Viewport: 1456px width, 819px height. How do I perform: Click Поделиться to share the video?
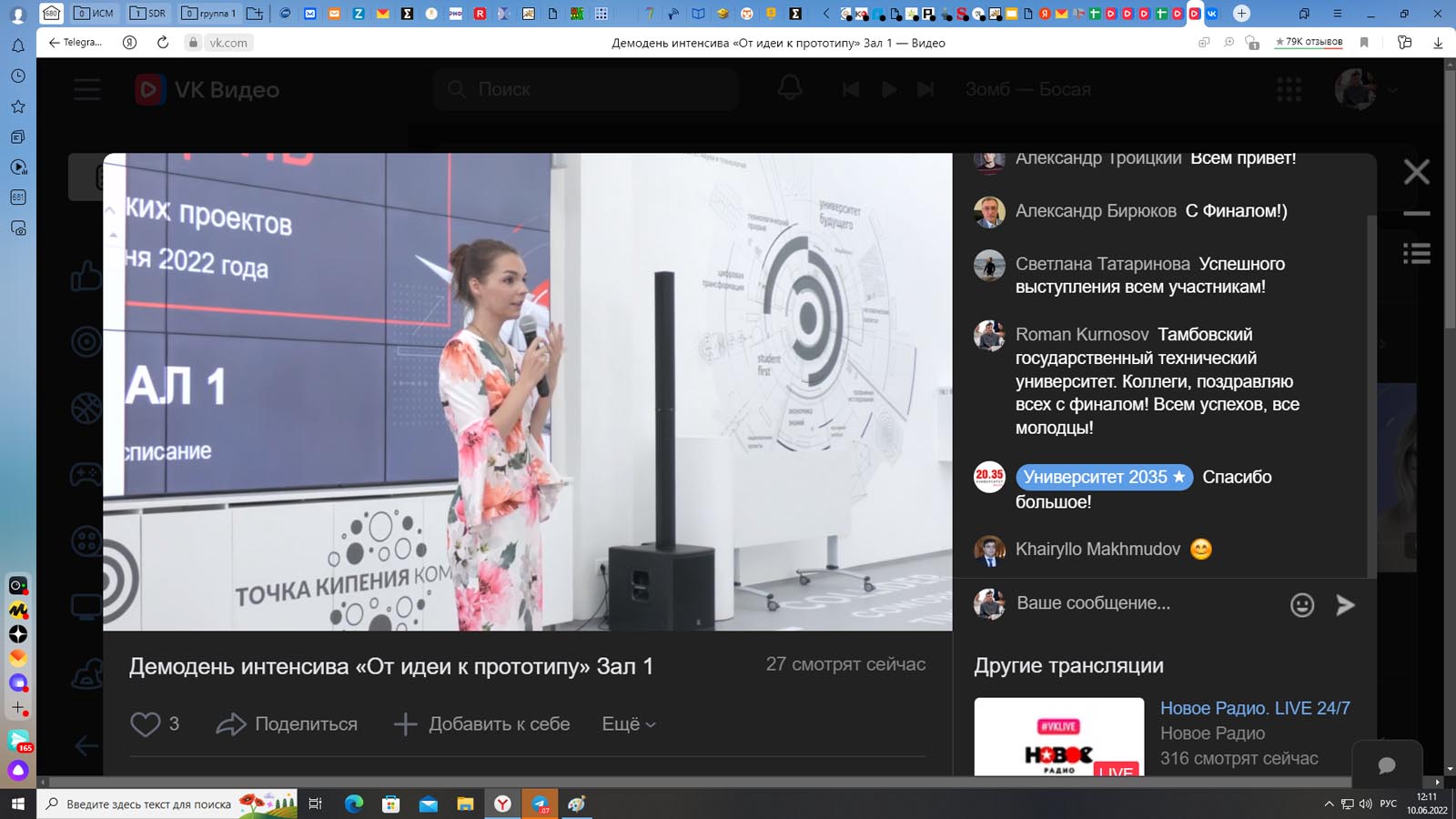(x=287, y=724)
